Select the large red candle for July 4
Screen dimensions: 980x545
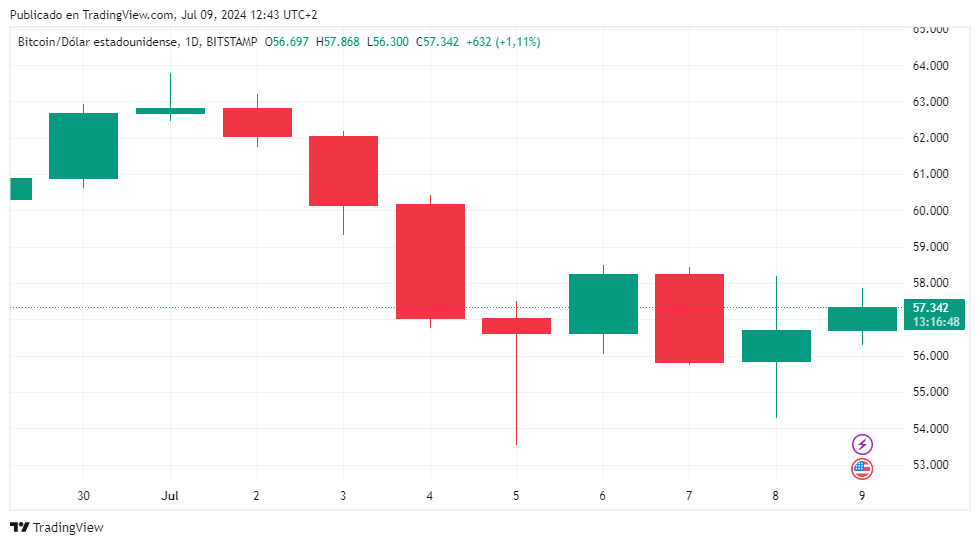430,261
